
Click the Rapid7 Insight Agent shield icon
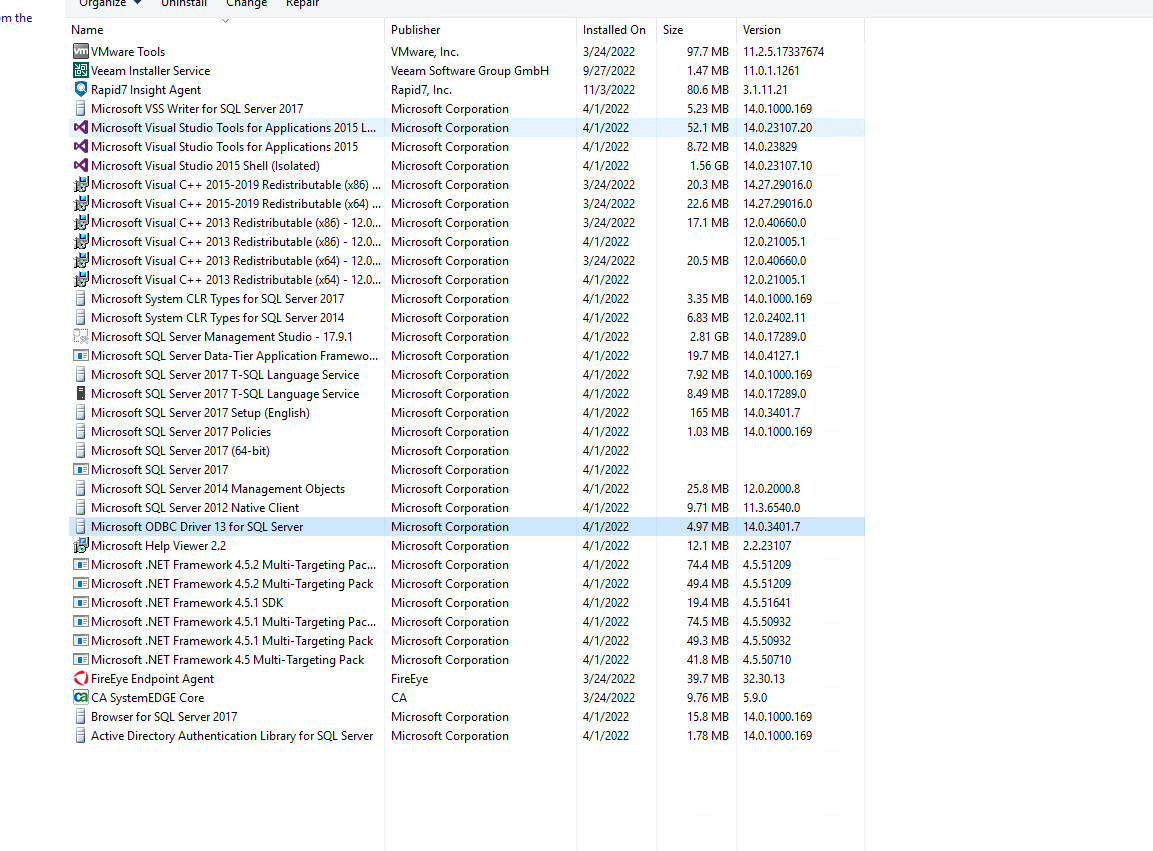[x=81, y=90]
